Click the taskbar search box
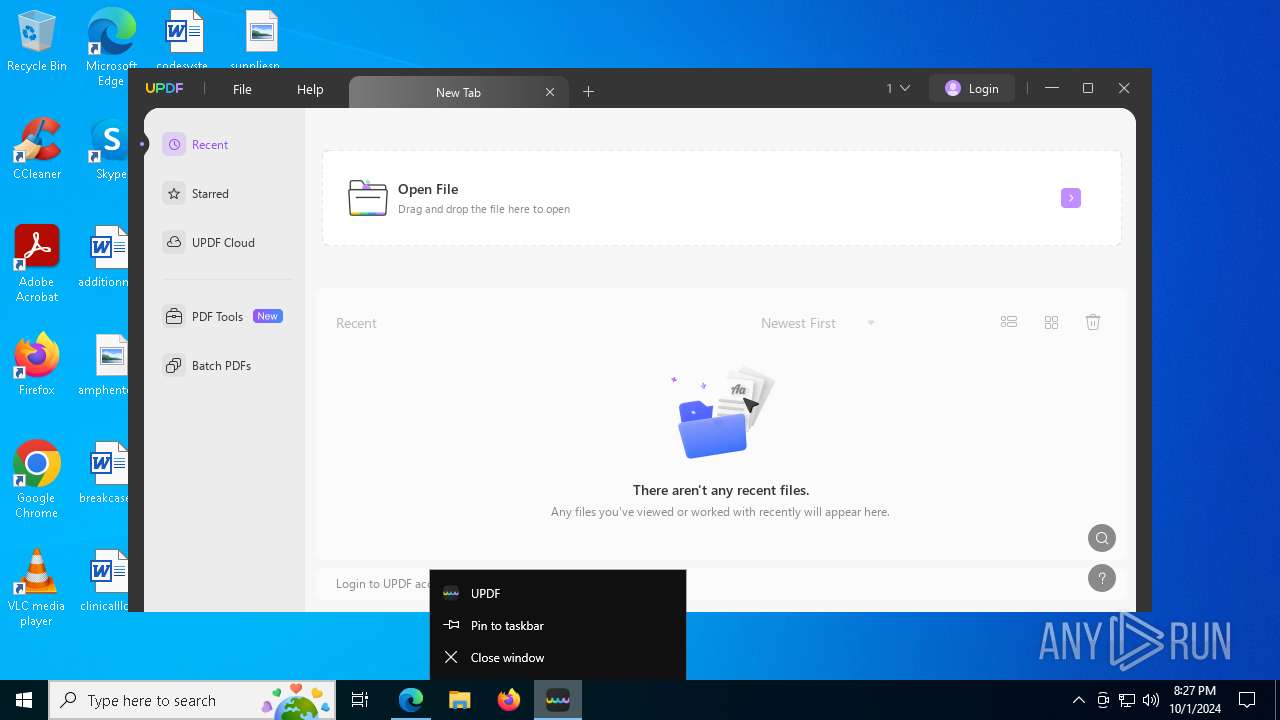 point(194,700)
